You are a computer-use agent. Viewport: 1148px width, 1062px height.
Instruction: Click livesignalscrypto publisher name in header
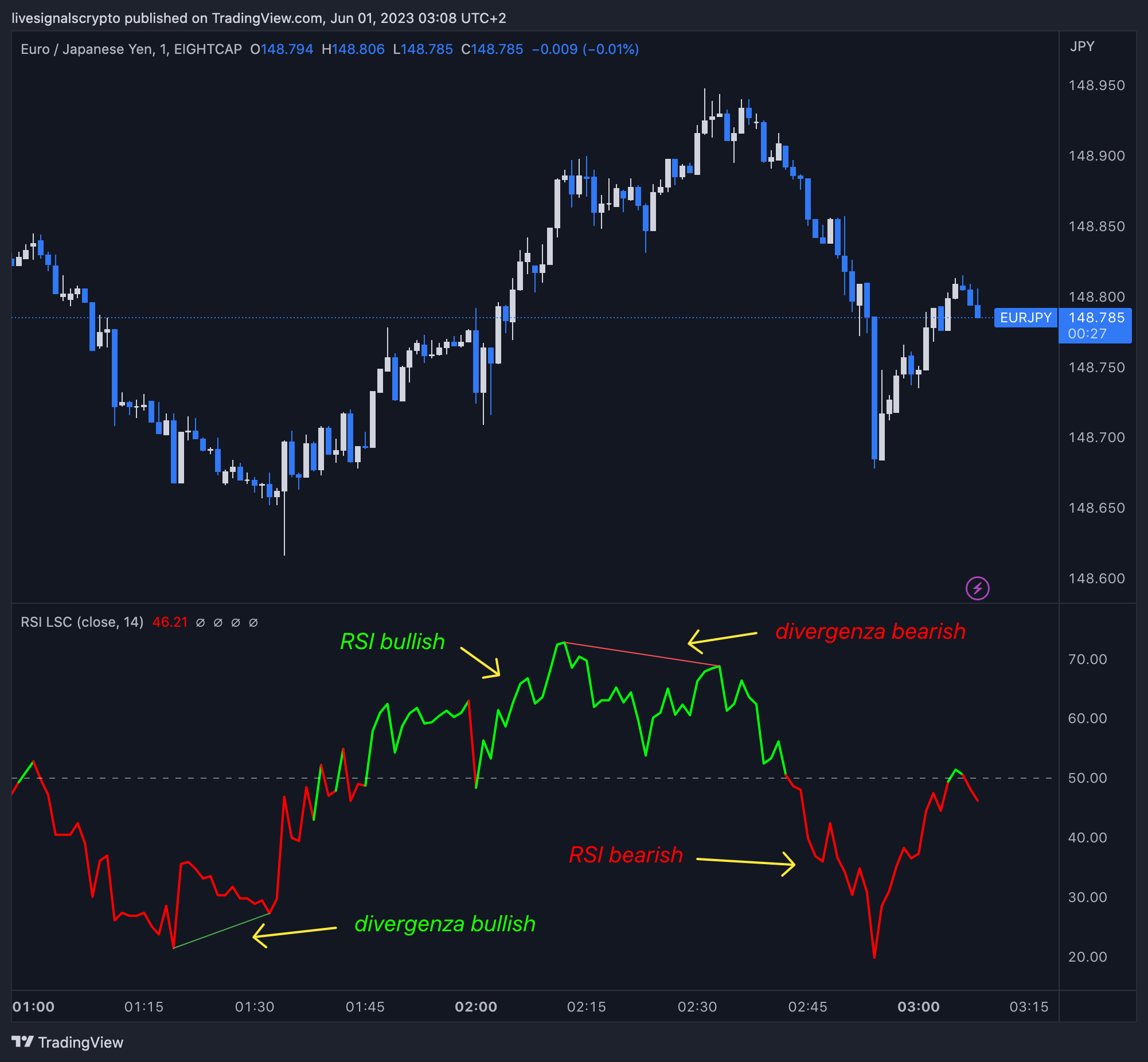pyautogui.click(x=65, y=18)
